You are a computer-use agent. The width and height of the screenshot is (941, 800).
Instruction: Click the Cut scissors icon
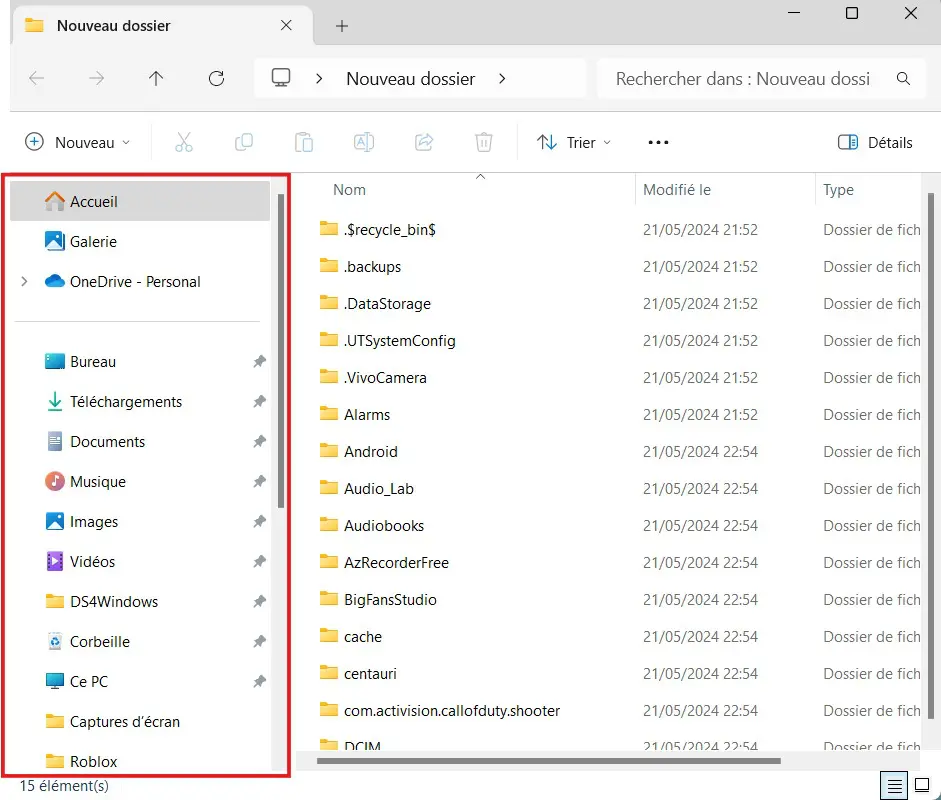pyautogui.click(x=184, y=143)
